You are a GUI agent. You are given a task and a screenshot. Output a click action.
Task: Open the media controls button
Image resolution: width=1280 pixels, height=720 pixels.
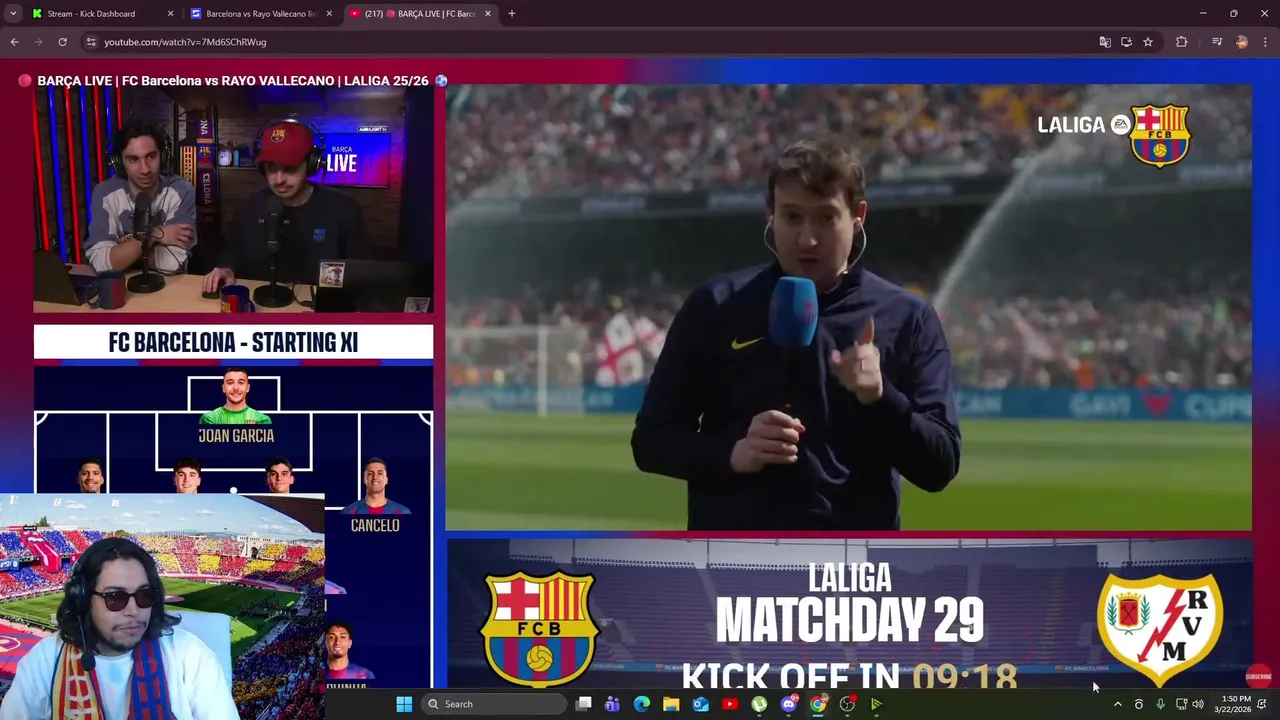pyautogui.click(x=1217, y=42)
